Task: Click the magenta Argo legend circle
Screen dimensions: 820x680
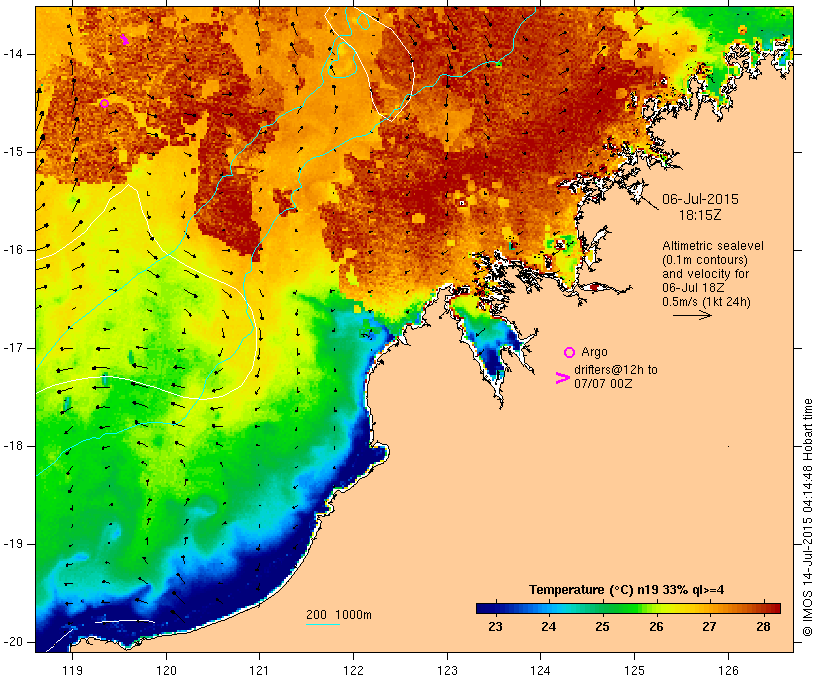Action: coord(570,353)
